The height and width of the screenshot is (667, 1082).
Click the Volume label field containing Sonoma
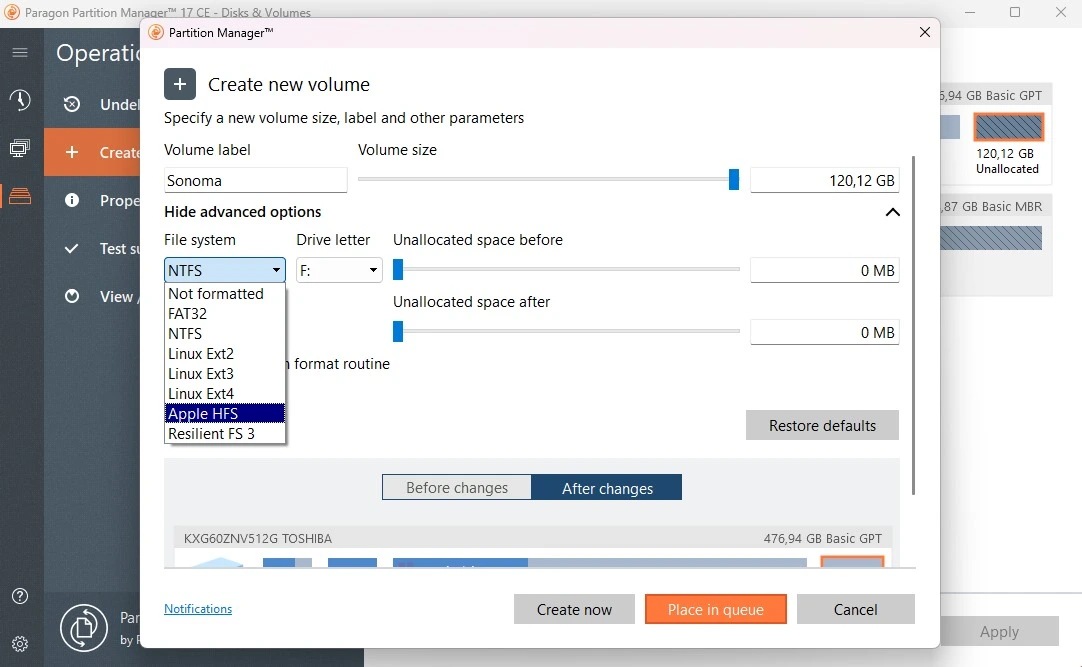[x=255, y=181]
